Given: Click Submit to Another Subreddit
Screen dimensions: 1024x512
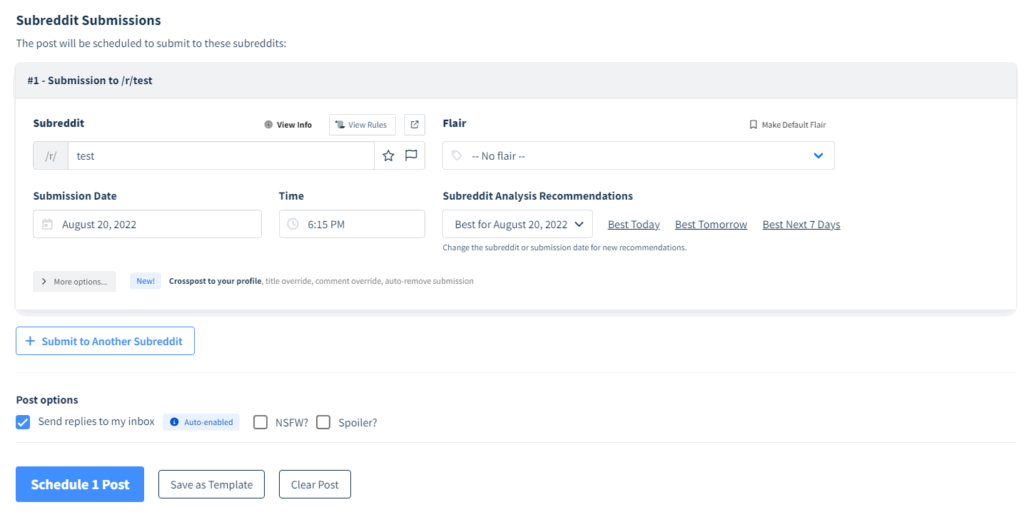Looking at the screenshot, I should [x=105, y=341].
